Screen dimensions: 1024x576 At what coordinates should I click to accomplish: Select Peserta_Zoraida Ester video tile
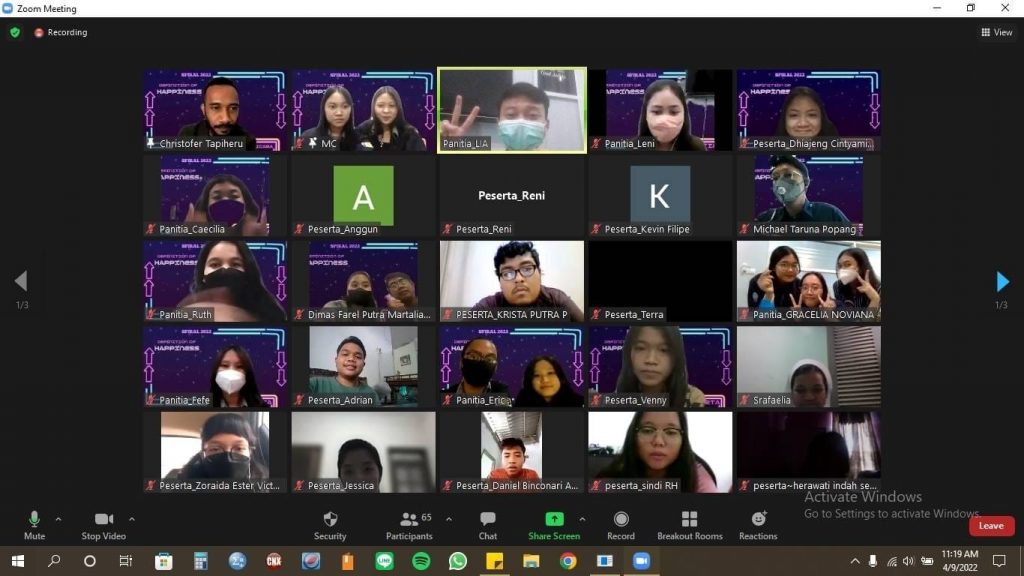pyautogui.click(x=215, y=452)
